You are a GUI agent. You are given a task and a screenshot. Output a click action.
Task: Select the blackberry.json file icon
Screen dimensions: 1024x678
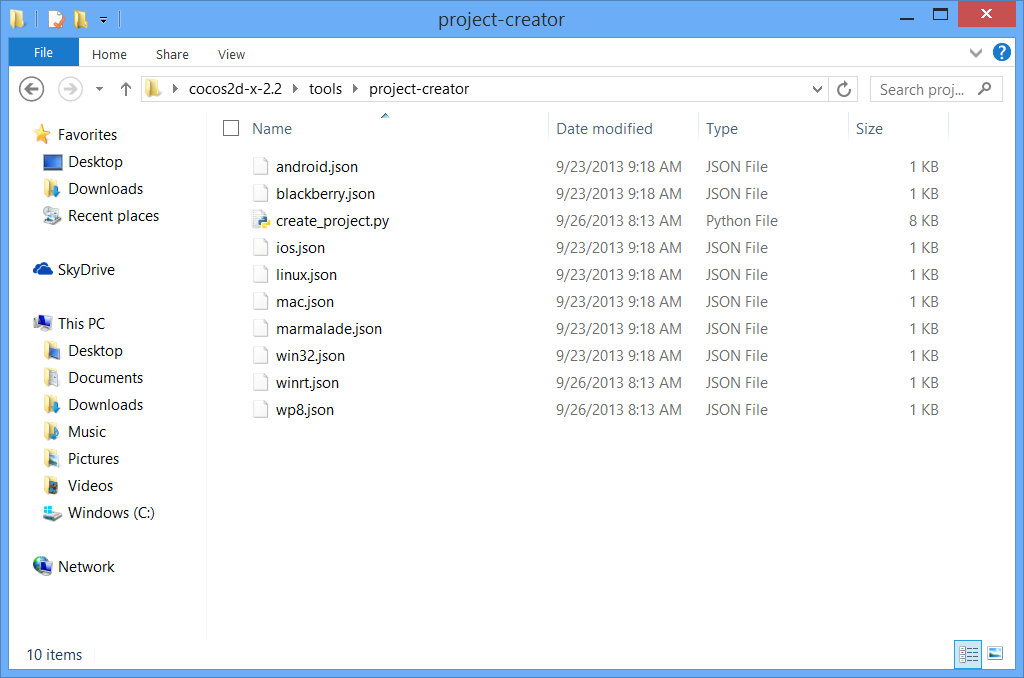261,193
